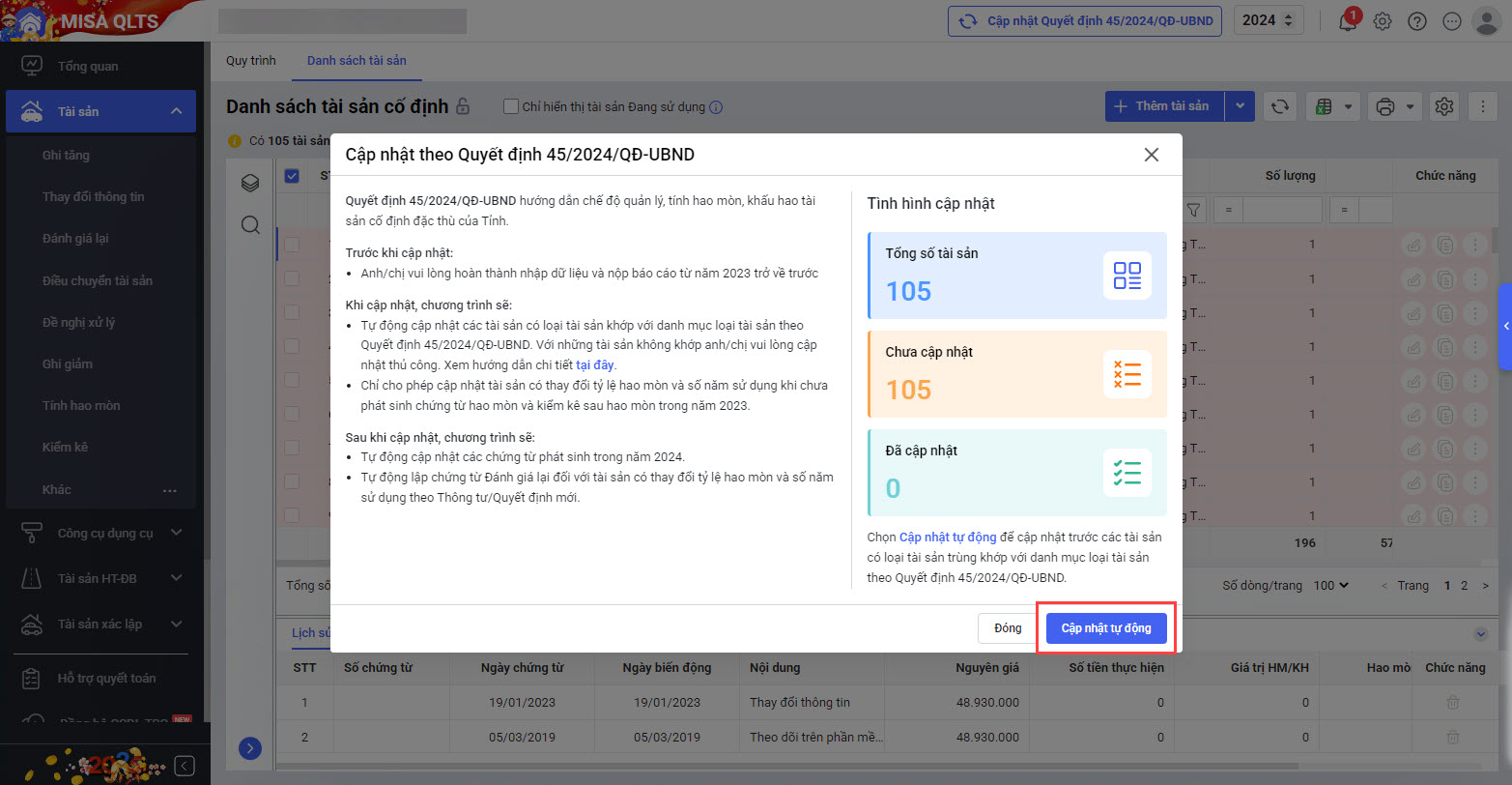Tick the first asset row checkbox

[x=292, y=245]
